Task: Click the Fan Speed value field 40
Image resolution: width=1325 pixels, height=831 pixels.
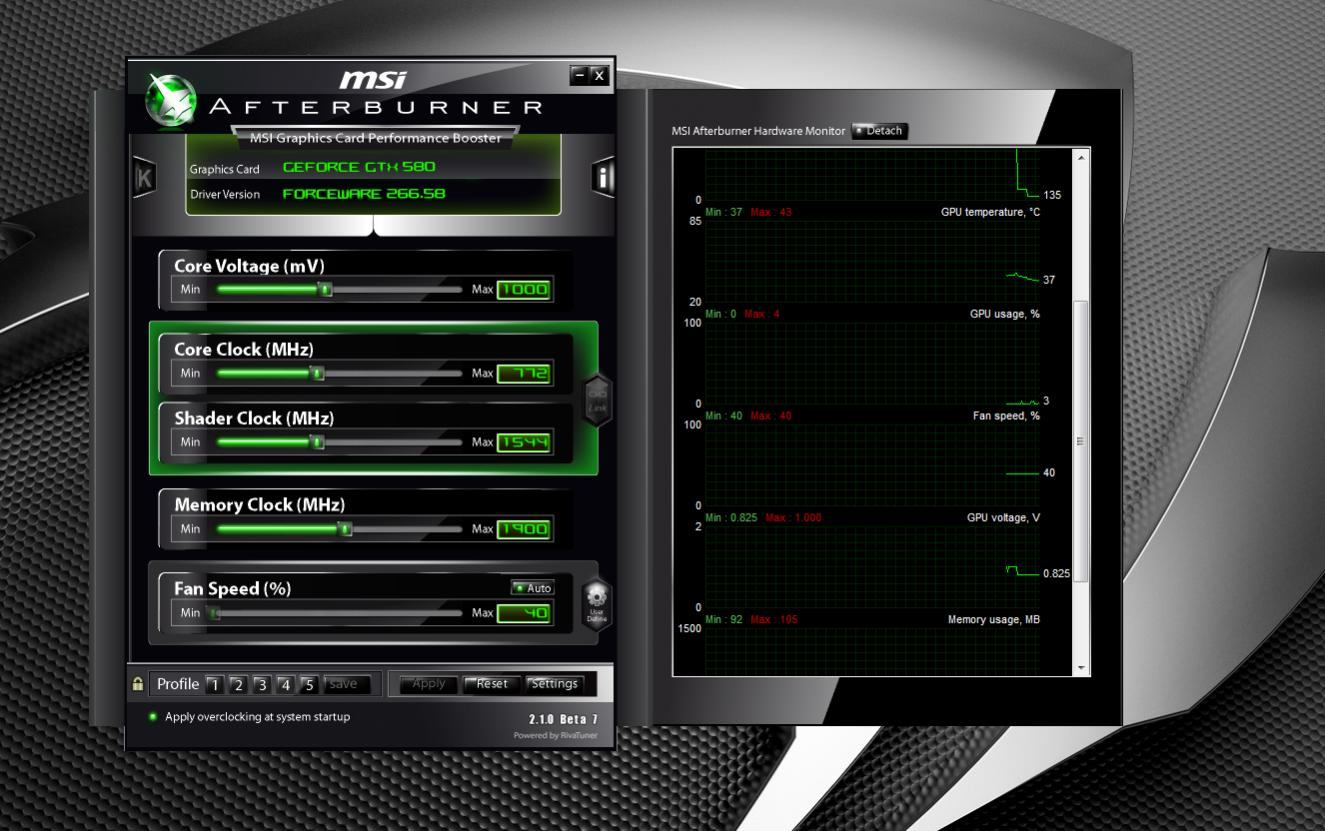Action: point(524,613)
